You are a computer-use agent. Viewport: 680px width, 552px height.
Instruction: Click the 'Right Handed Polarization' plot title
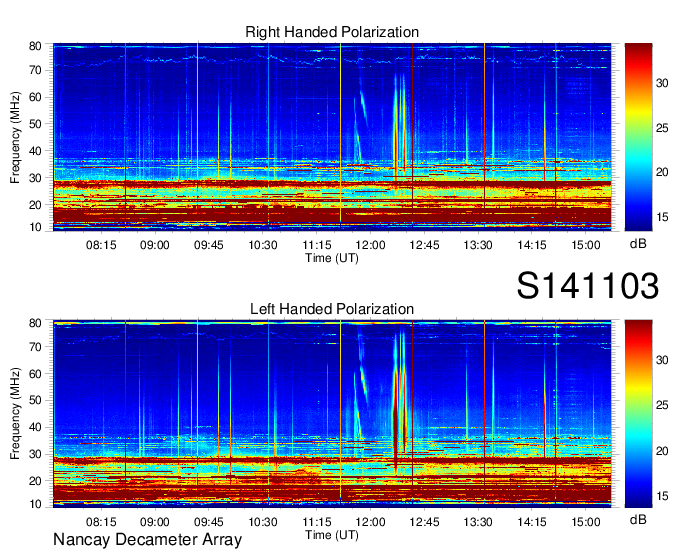pos(332,32)
